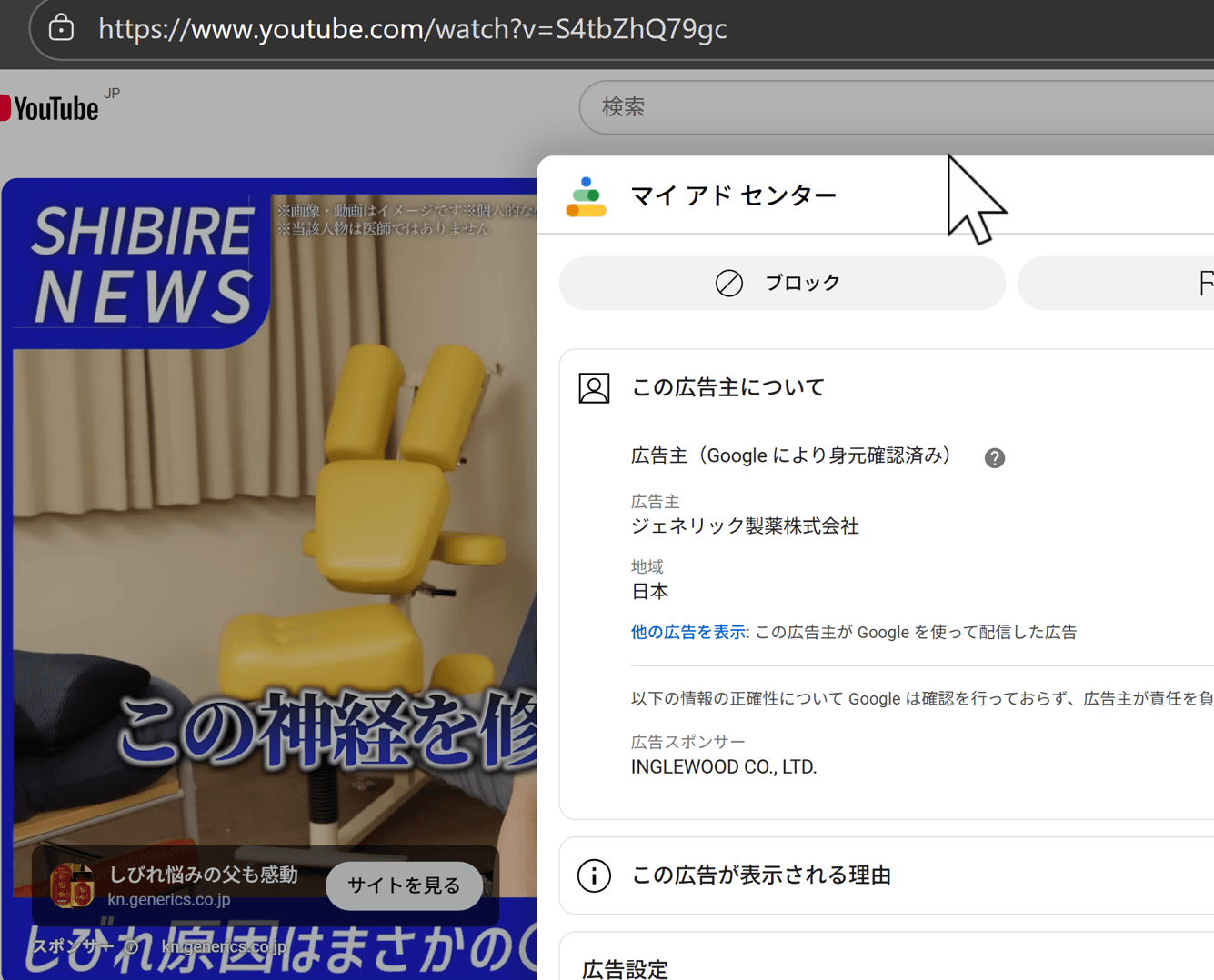Click the ad product thumbnail image
This screenshot has width=1214, height=980.
72,885
